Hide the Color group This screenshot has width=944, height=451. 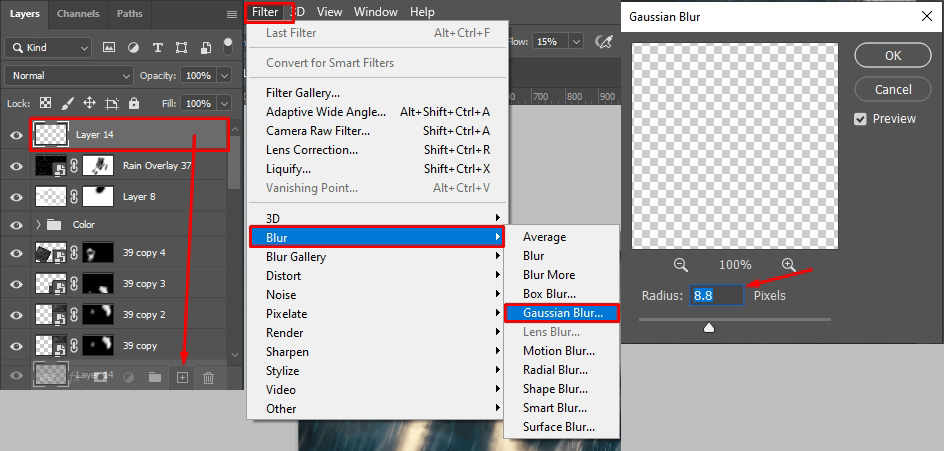coord(16,225)
